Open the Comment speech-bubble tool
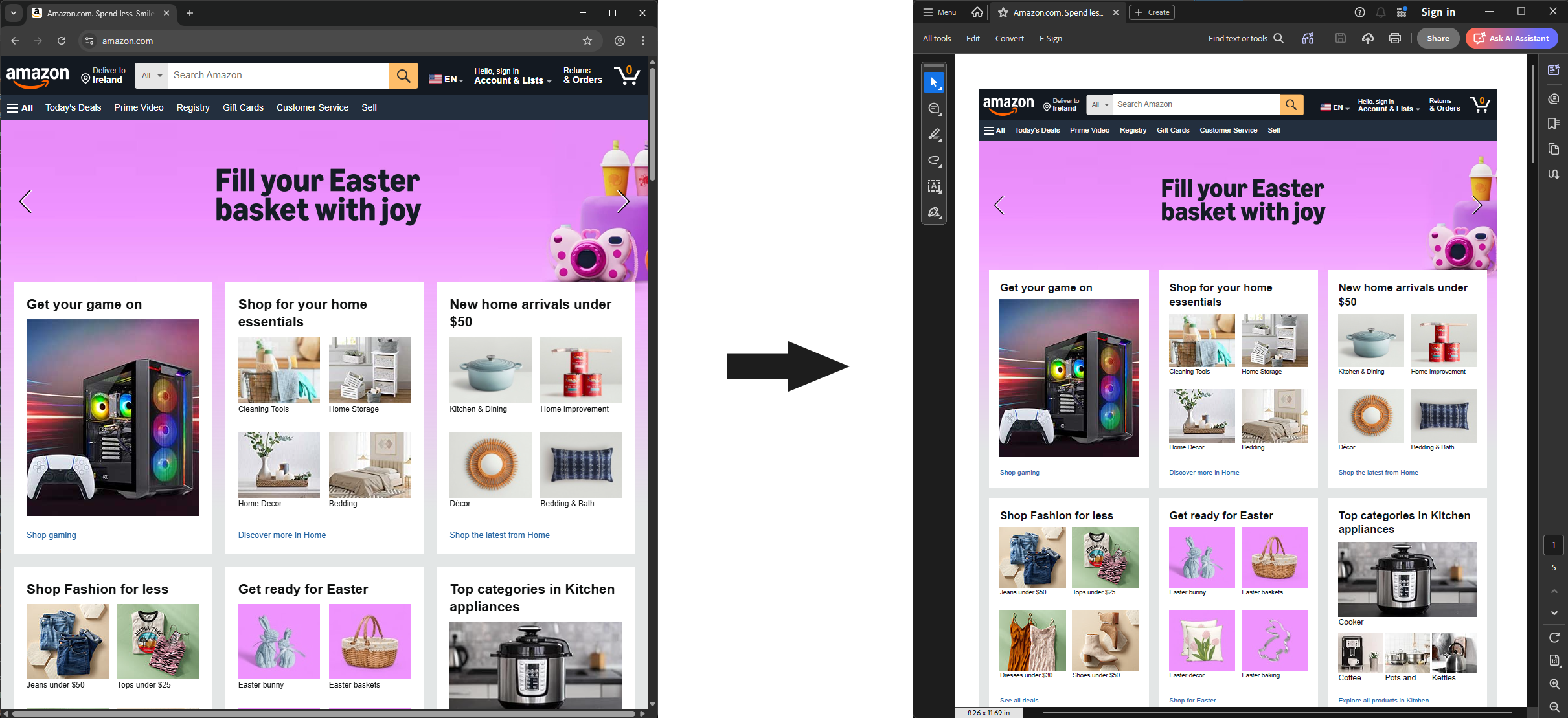The width and height of the screenshot is (1568, 718). click(x=935, y=108)
